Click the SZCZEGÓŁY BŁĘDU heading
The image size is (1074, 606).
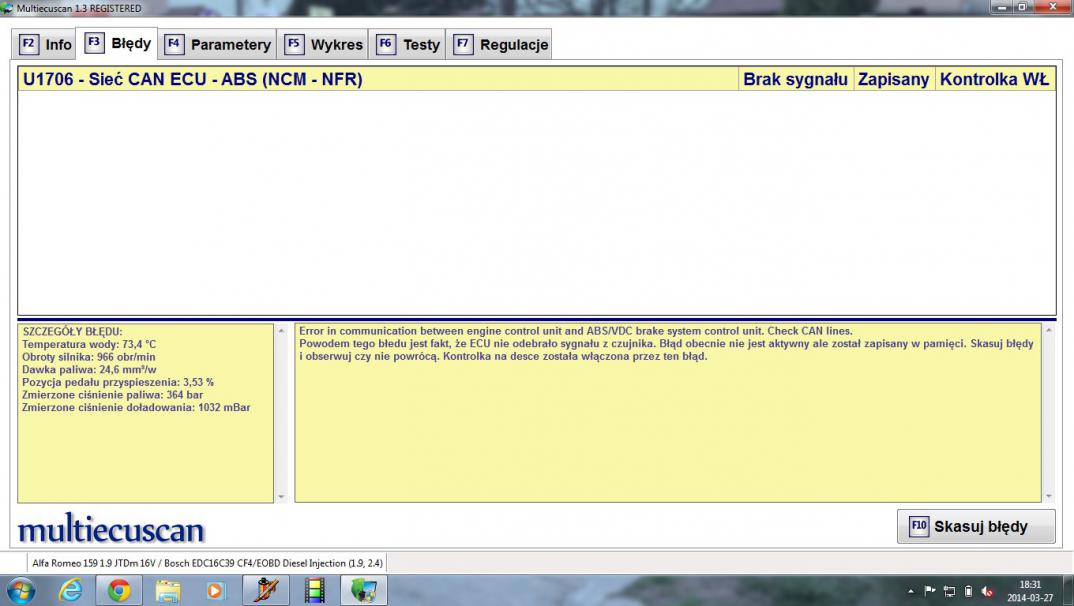point(72,331)
